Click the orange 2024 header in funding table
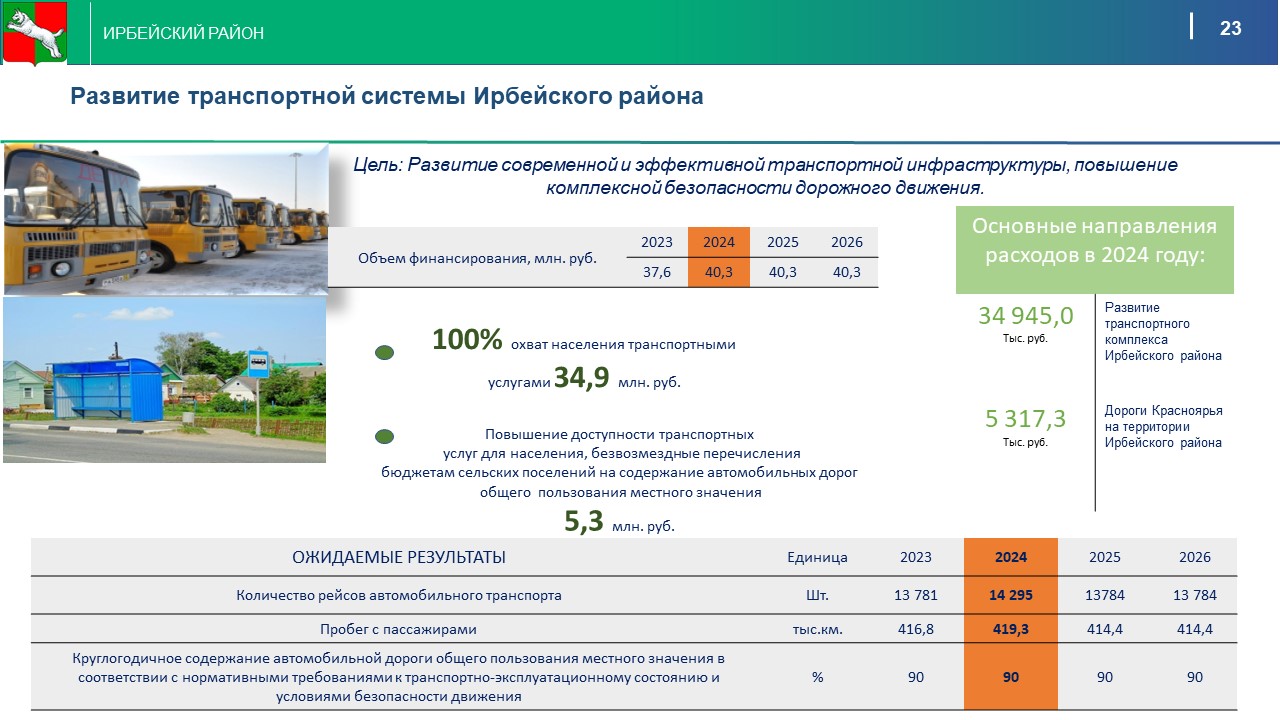 pos(718,242)
